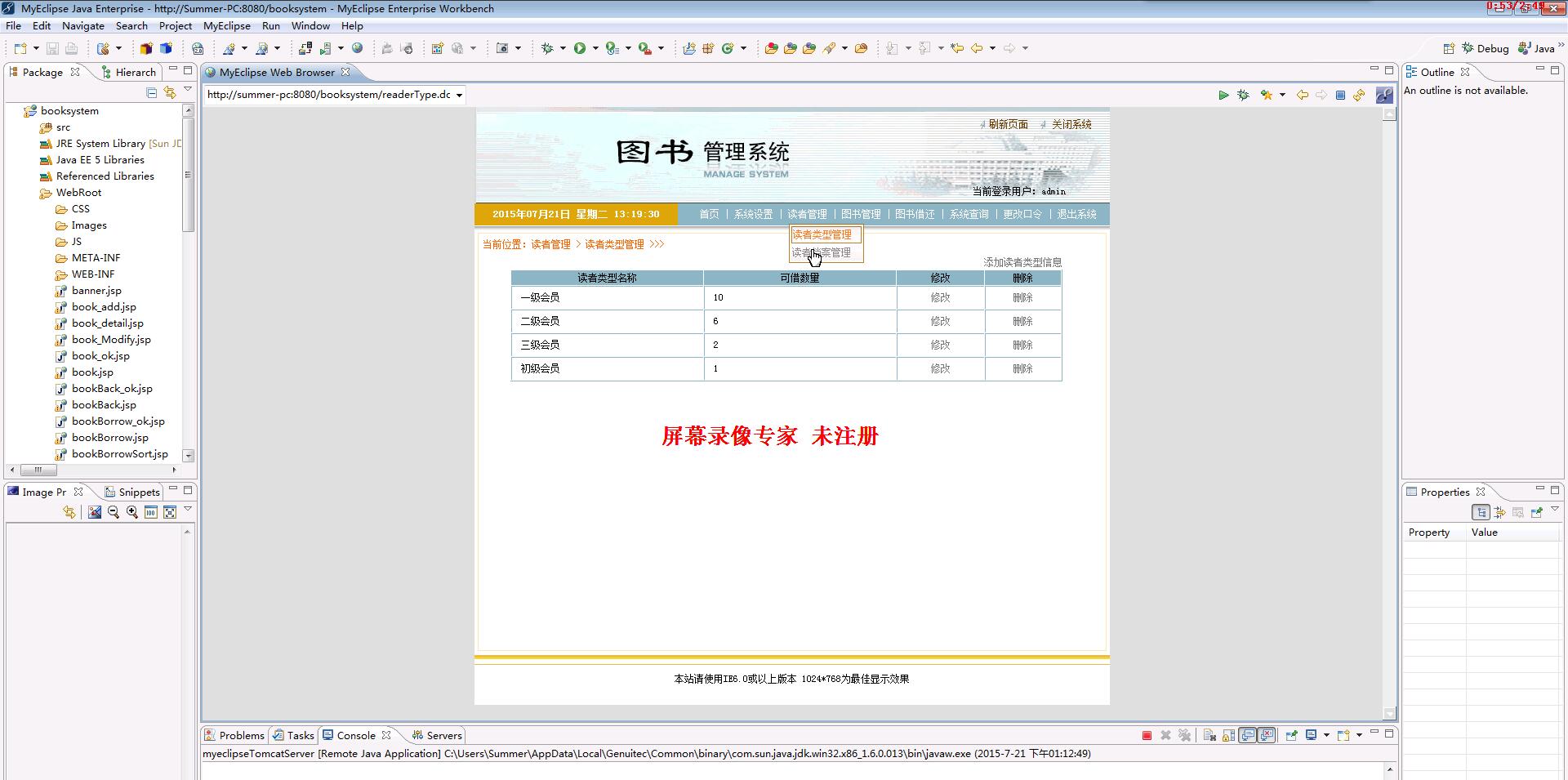Click zoom in in Image Preview
The image size is (1568, 780).
click(x=132, y=512)
